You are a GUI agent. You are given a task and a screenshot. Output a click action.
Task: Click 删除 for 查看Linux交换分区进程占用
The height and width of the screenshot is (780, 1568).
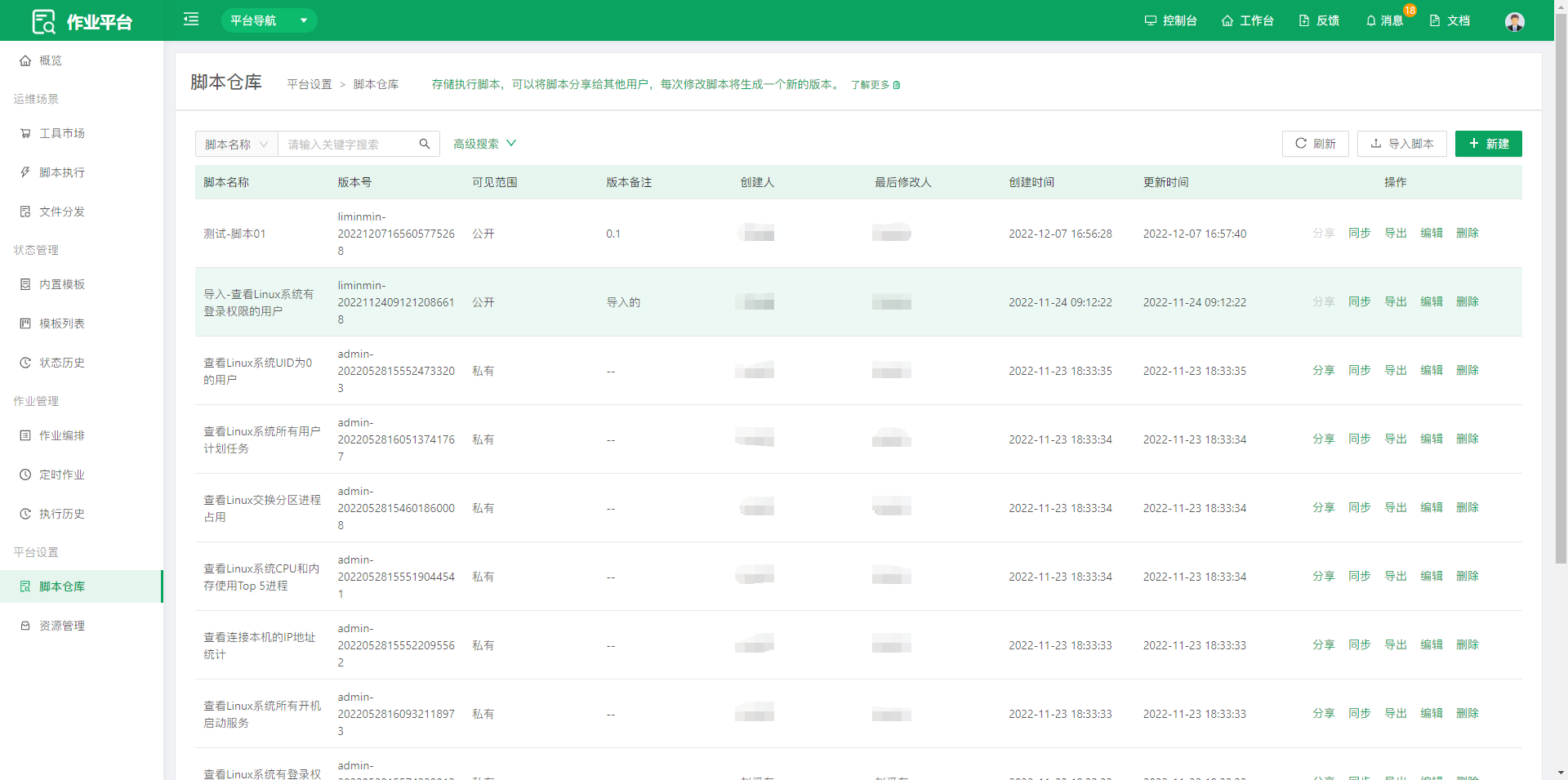[1468, 507]
